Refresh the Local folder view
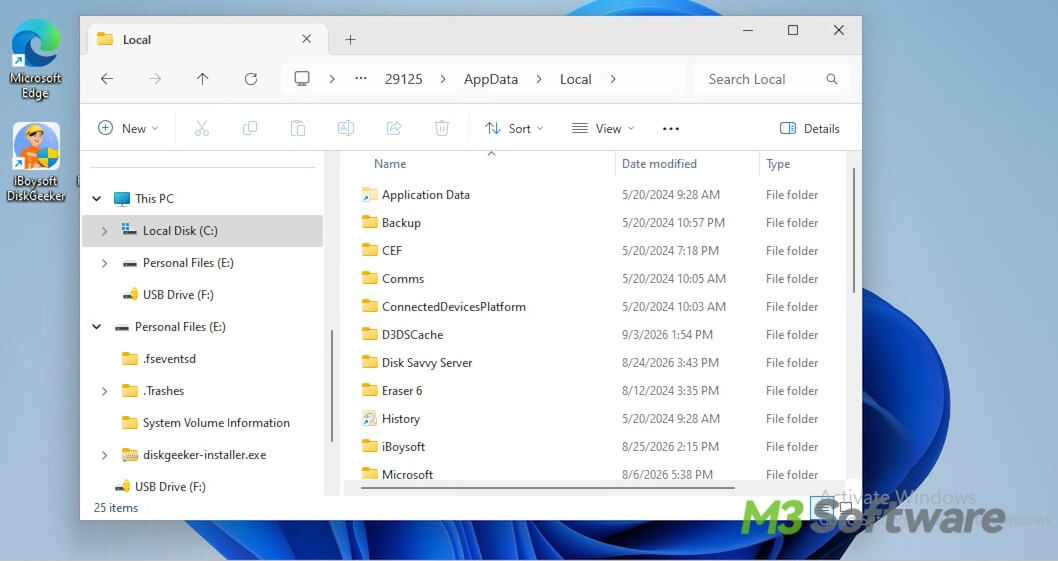Screen dimensions: 1058x561 pos(251,79)
